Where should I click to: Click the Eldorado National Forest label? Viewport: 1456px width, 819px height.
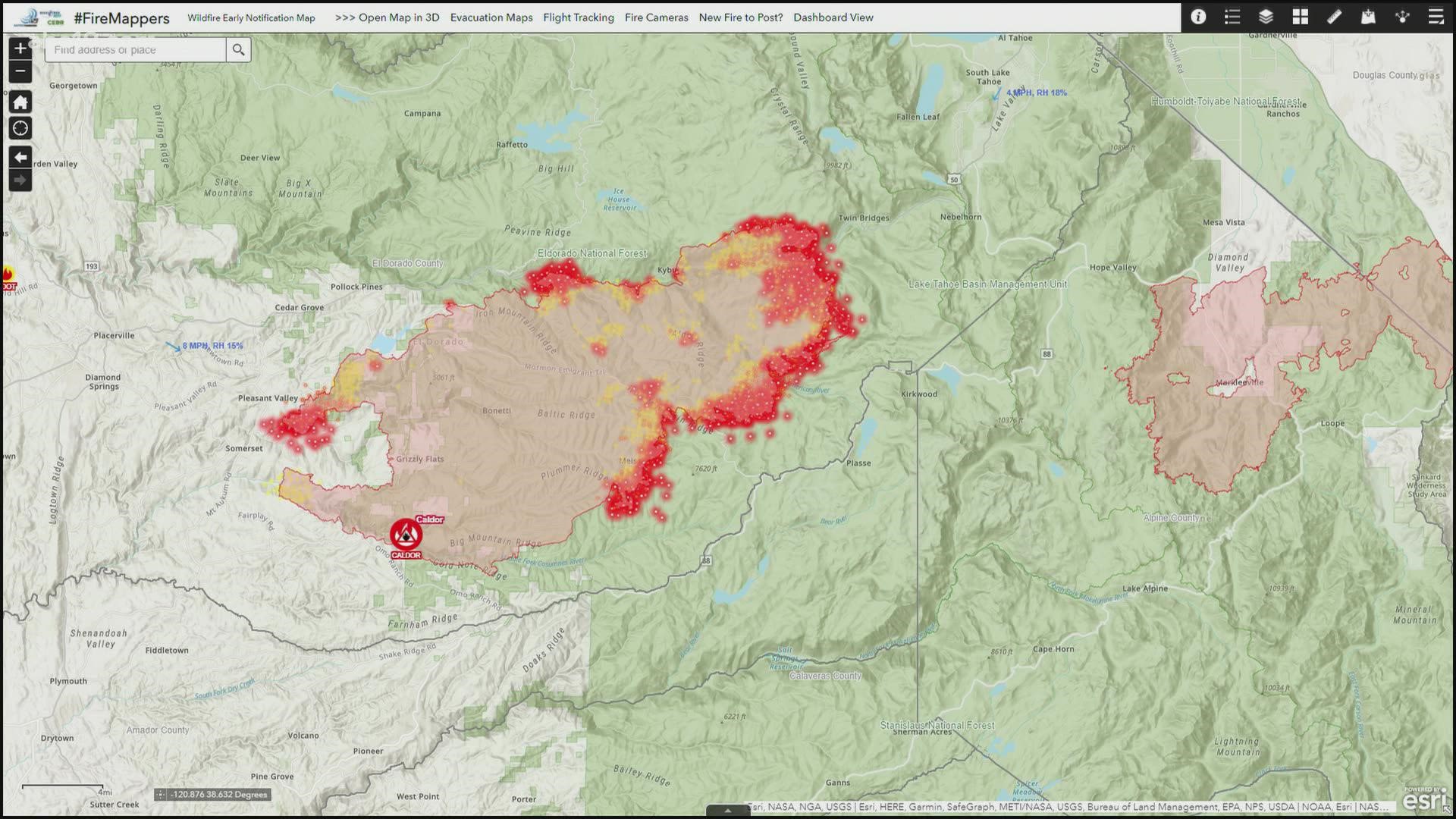(x=592, y=253)
